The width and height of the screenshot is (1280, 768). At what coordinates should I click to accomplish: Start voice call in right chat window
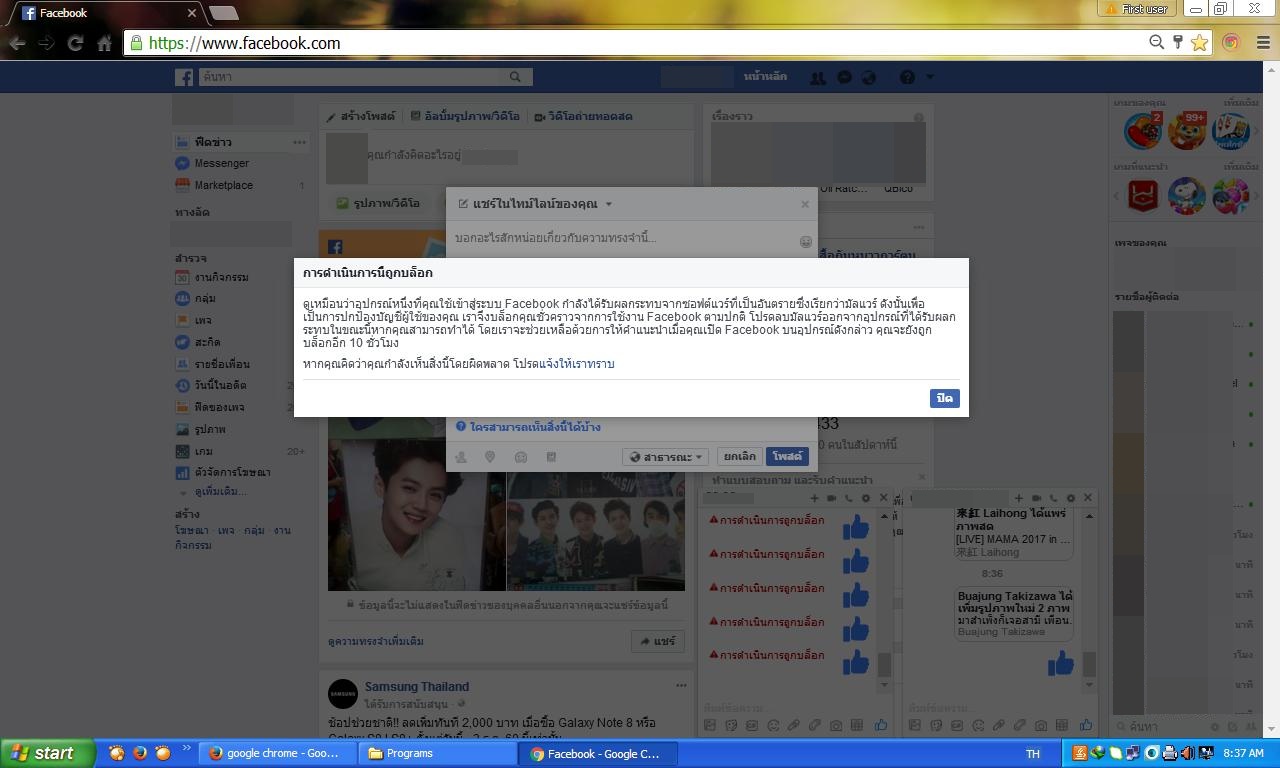point(1053,498)
